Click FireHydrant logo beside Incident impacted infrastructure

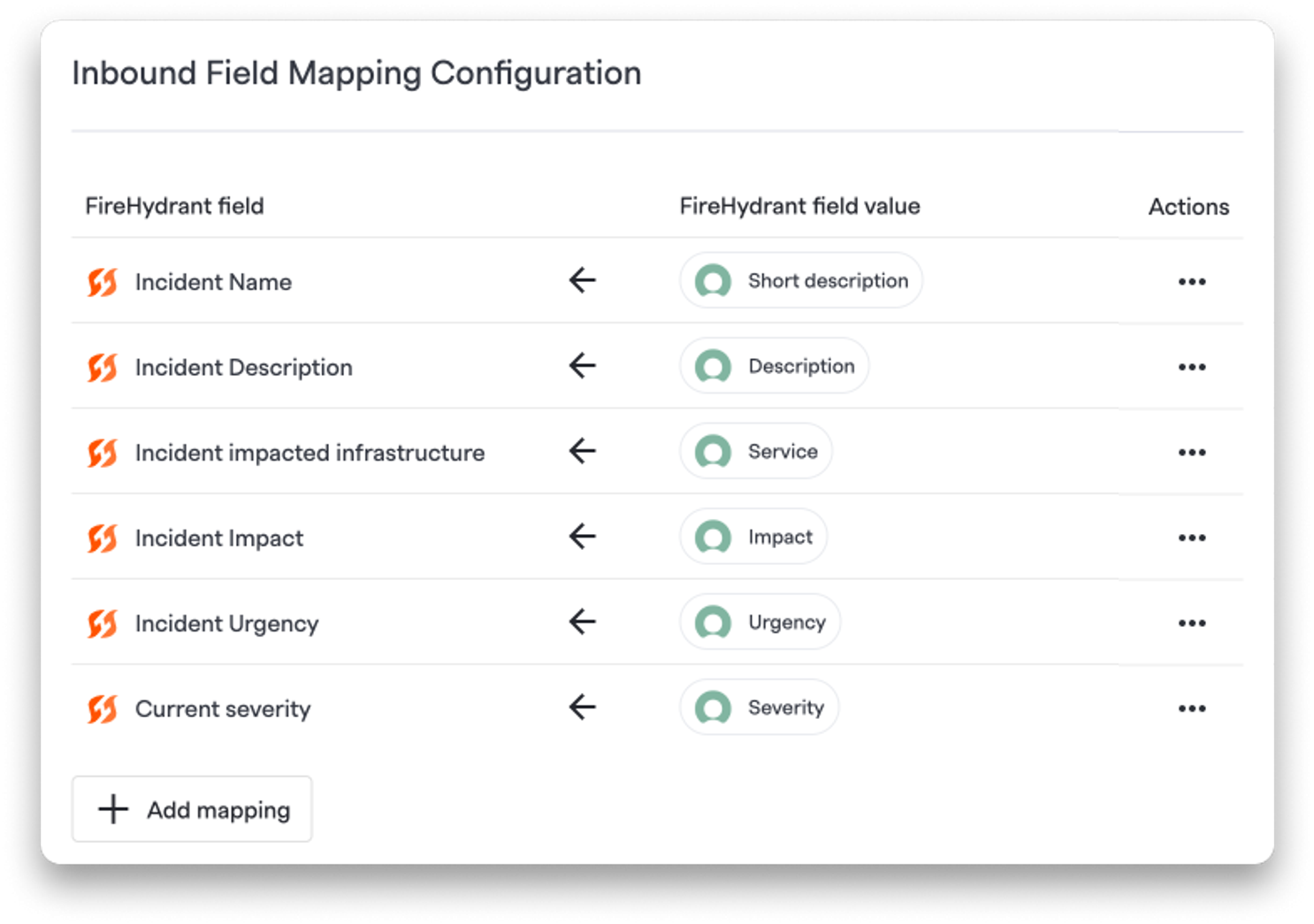tap(103, 453)
